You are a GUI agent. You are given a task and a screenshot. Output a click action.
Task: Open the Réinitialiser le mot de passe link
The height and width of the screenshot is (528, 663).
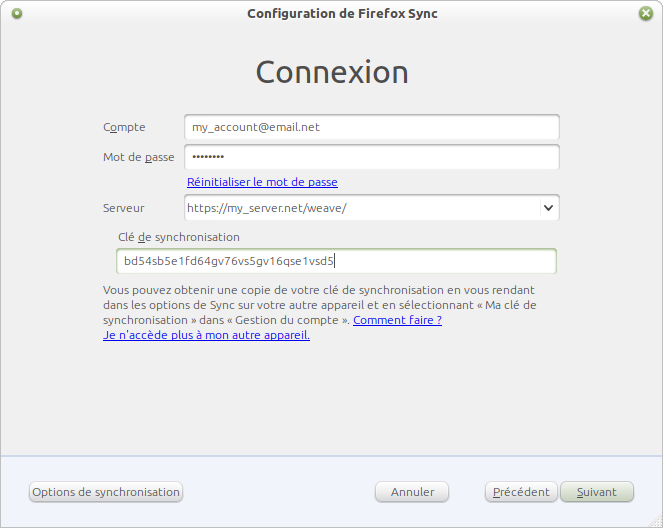coord(262,182)
